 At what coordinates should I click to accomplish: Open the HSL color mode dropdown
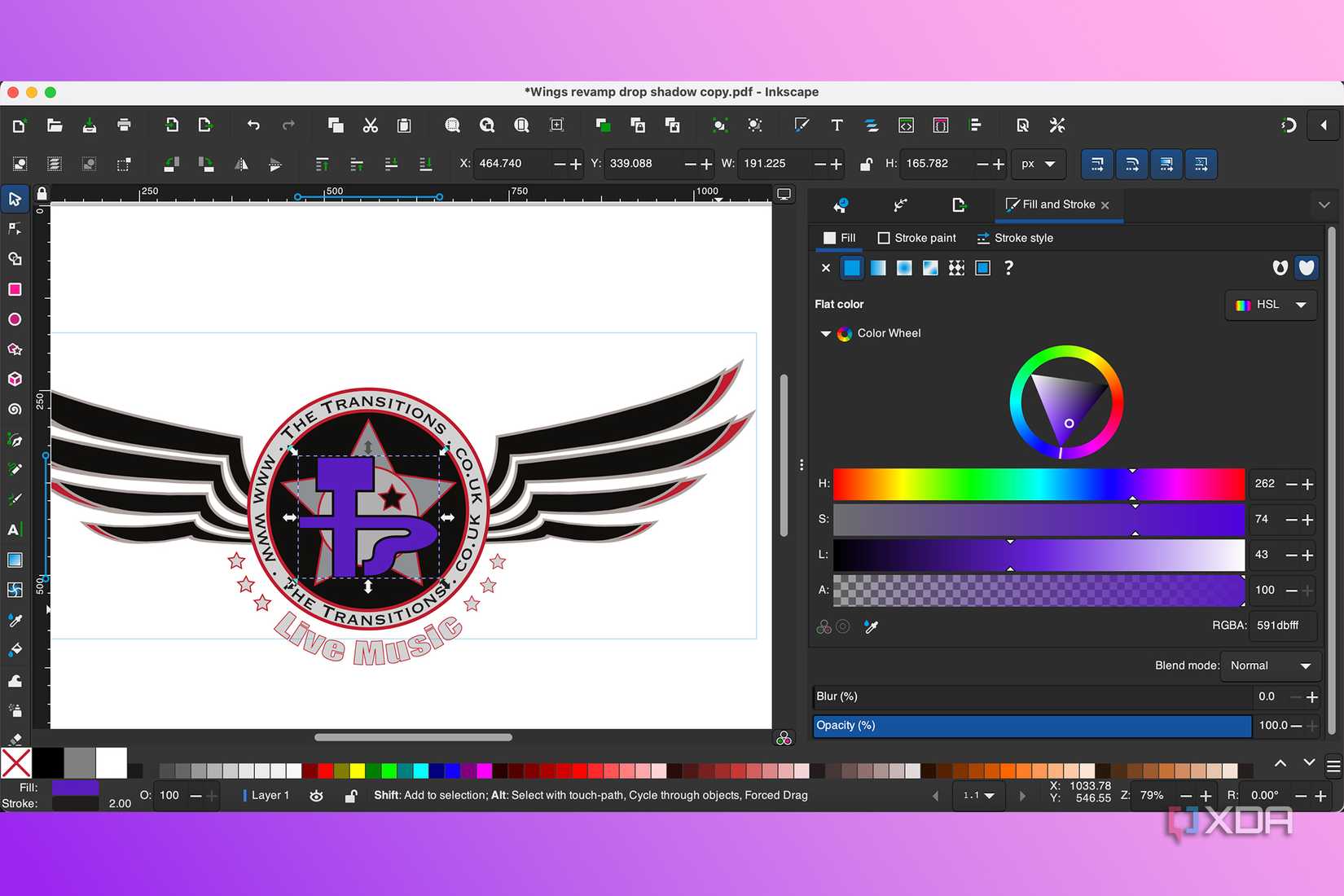1270,305
